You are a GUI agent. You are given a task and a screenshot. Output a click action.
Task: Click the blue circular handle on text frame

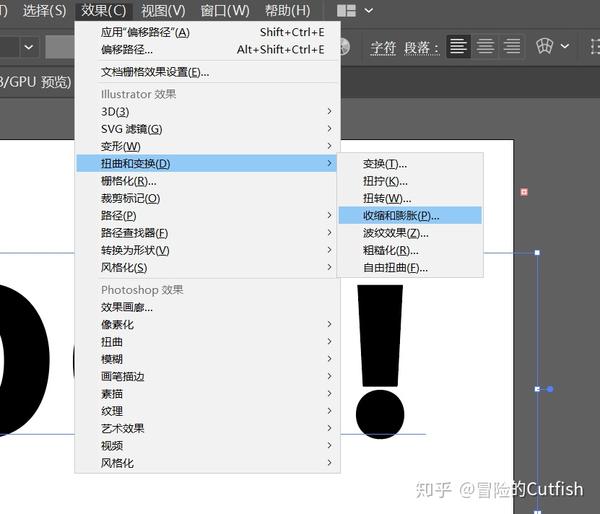click(x=550, y=389)
